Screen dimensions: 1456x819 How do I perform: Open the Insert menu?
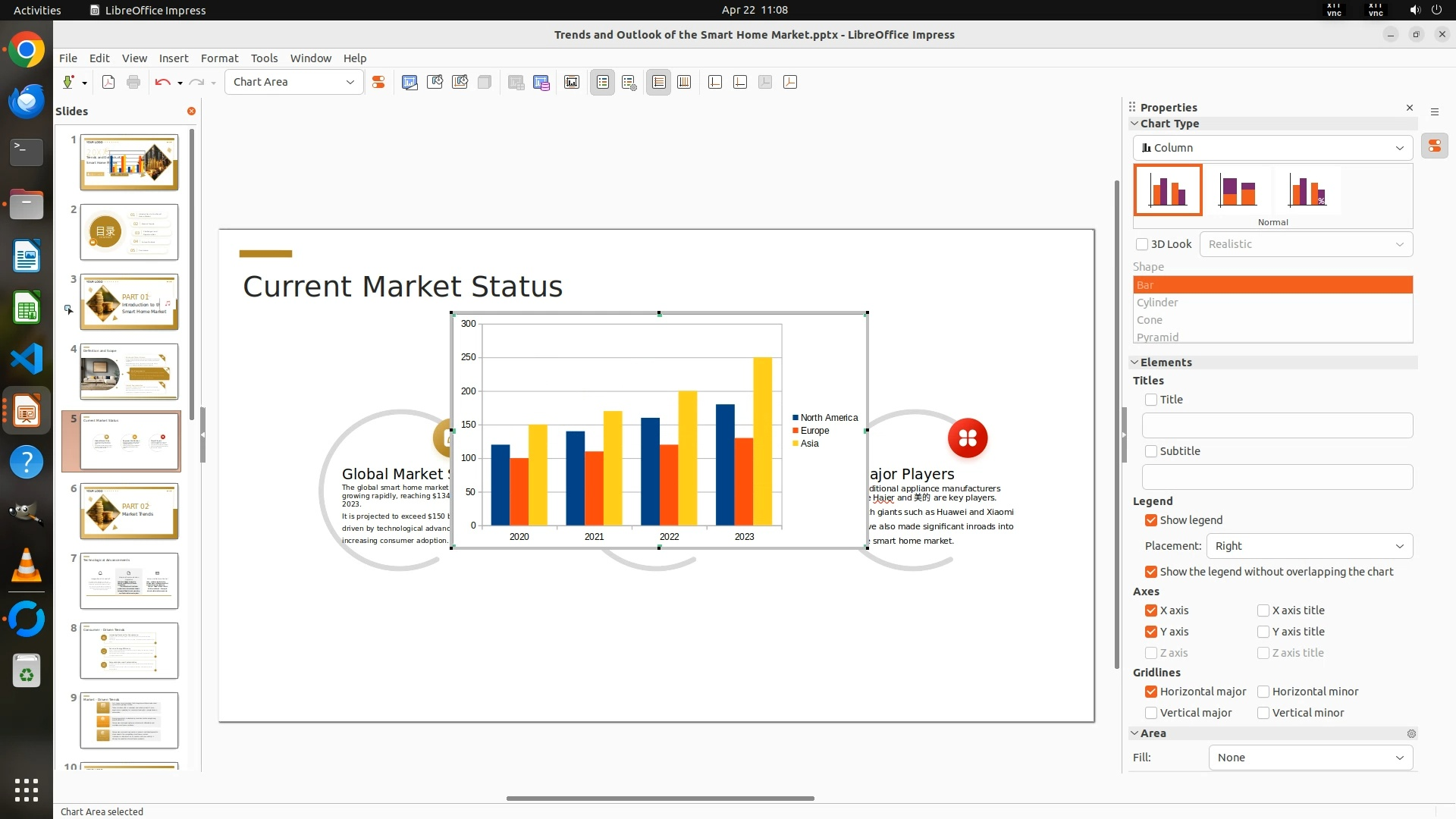coord(173,58)
